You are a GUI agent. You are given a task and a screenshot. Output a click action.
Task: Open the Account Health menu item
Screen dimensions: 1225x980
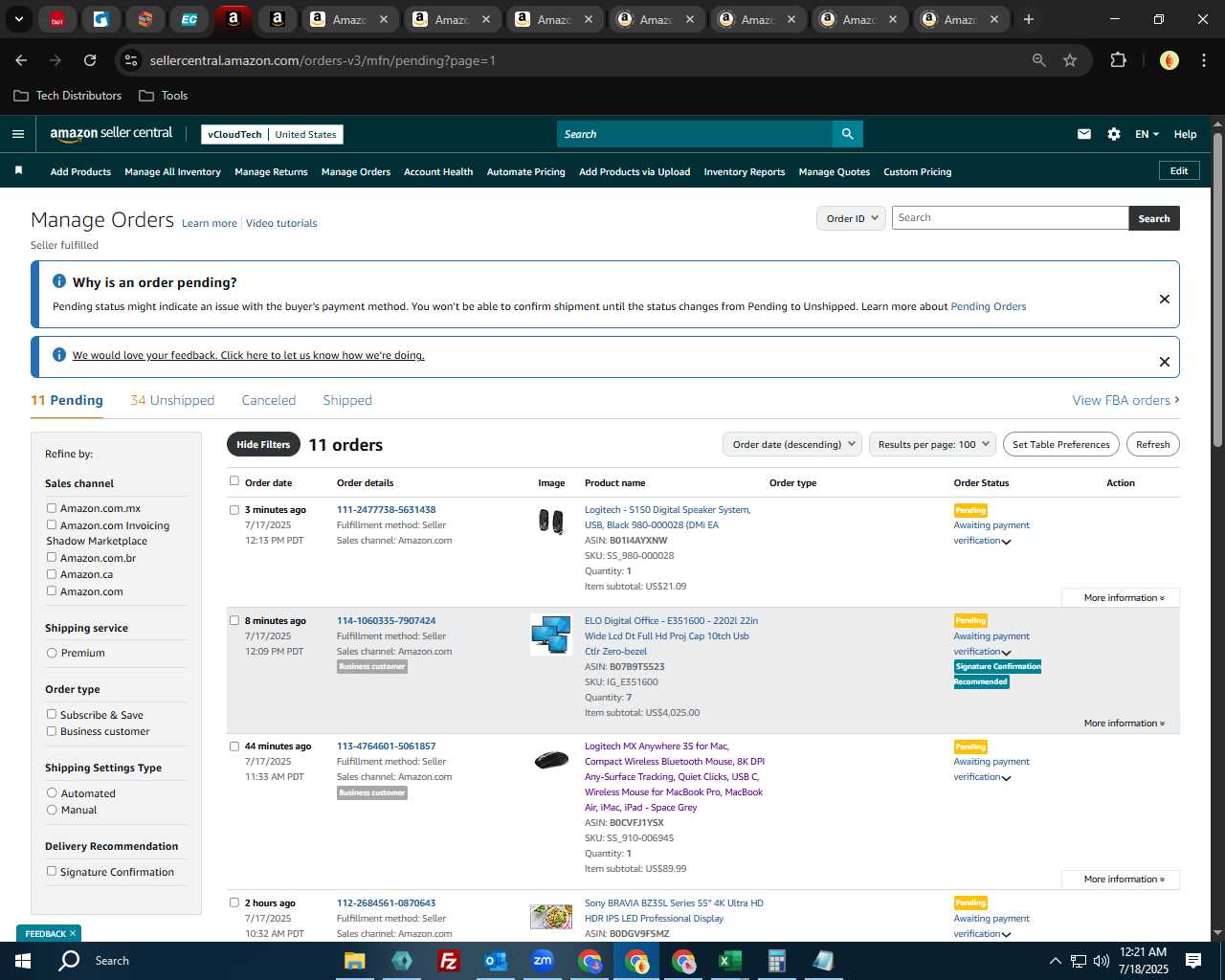pos(438,171)
